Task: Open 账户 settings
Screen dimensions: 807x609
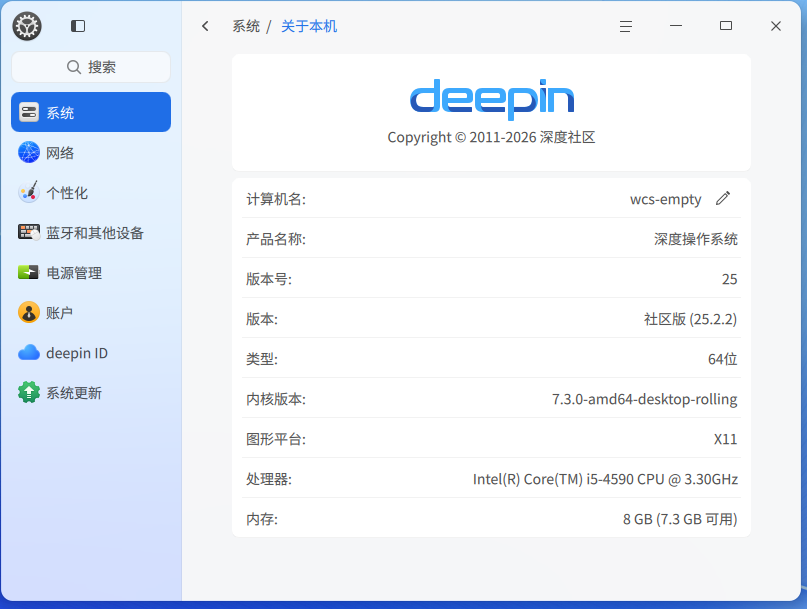Action: (x=91, y=312)
